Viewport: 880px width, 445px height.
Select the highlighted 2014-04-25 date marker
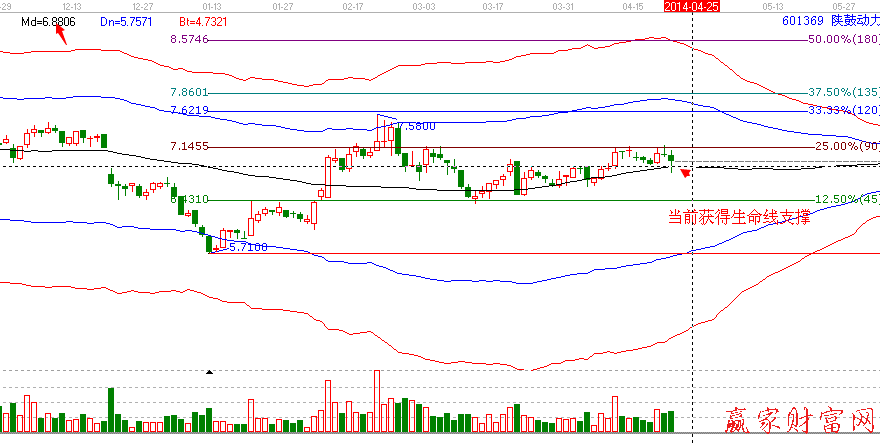tap(693, 6)
